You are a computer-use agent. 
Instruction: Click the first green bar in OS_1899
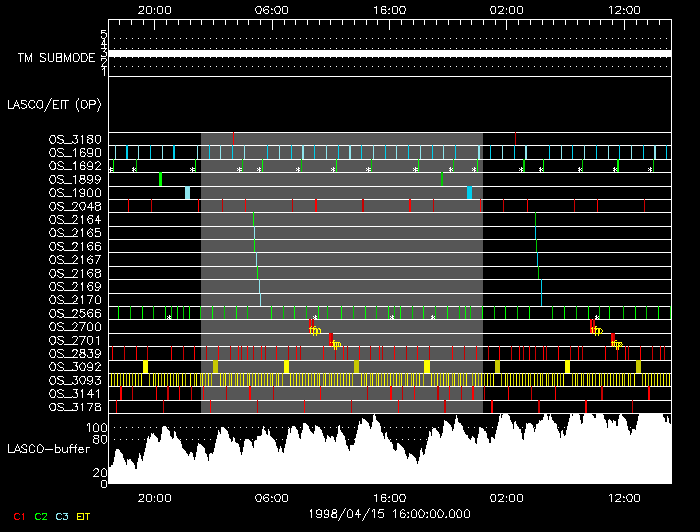(160, 179)
